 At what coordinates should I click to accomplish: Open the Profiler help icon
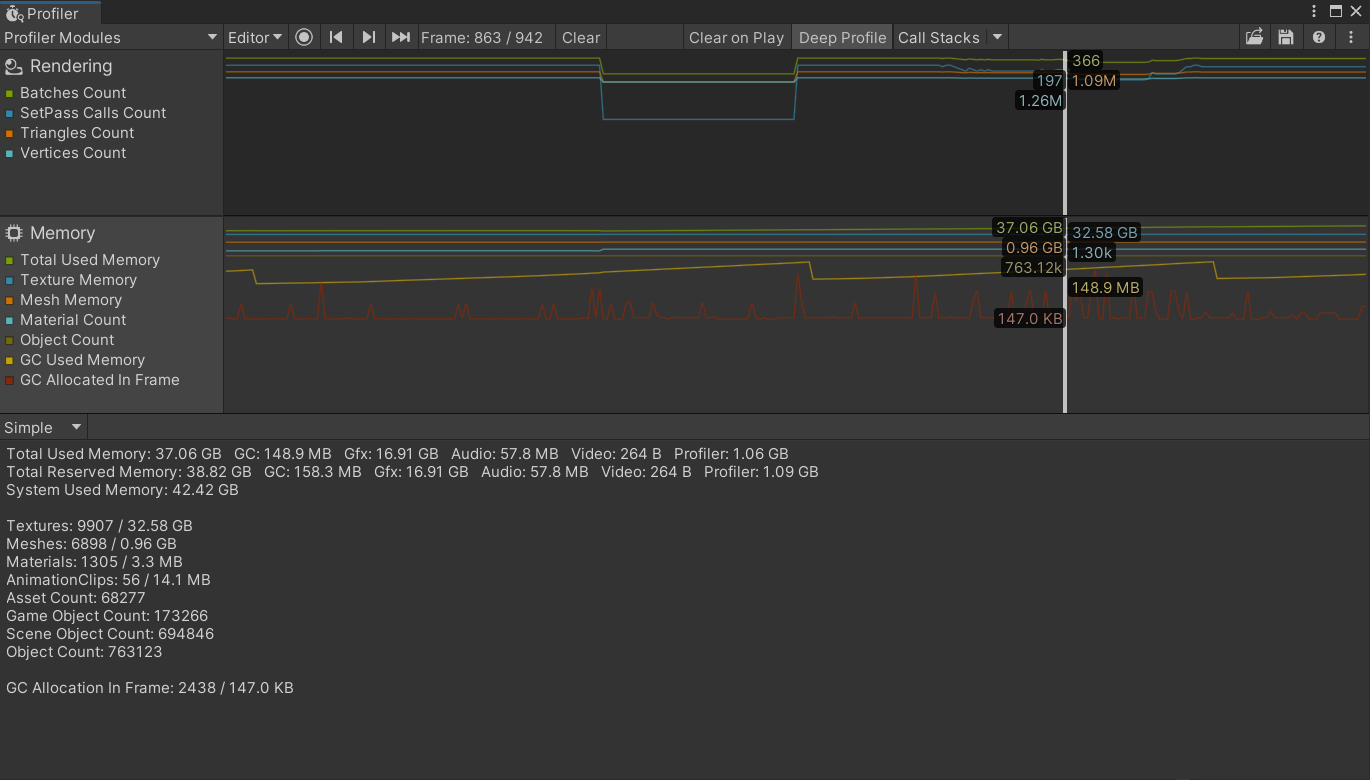click(1319, 37)
